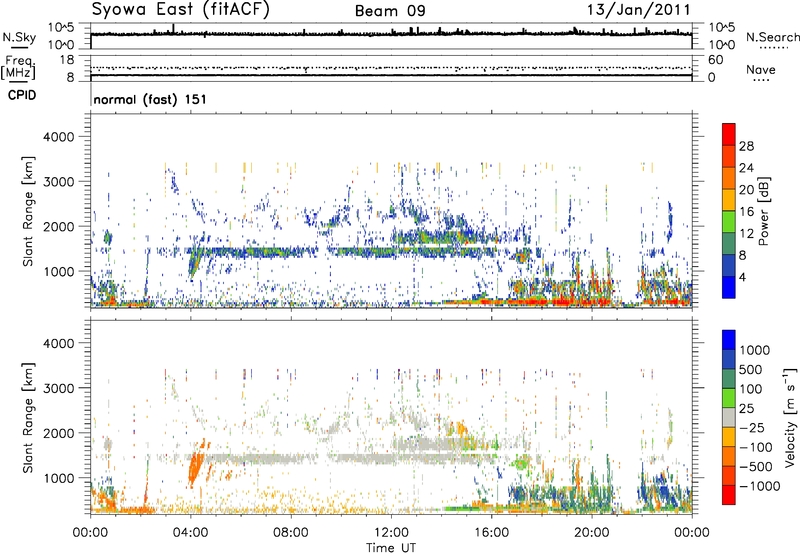
Task: Pick the gray segment of Velocity colorbar
Action: point(729,417)
